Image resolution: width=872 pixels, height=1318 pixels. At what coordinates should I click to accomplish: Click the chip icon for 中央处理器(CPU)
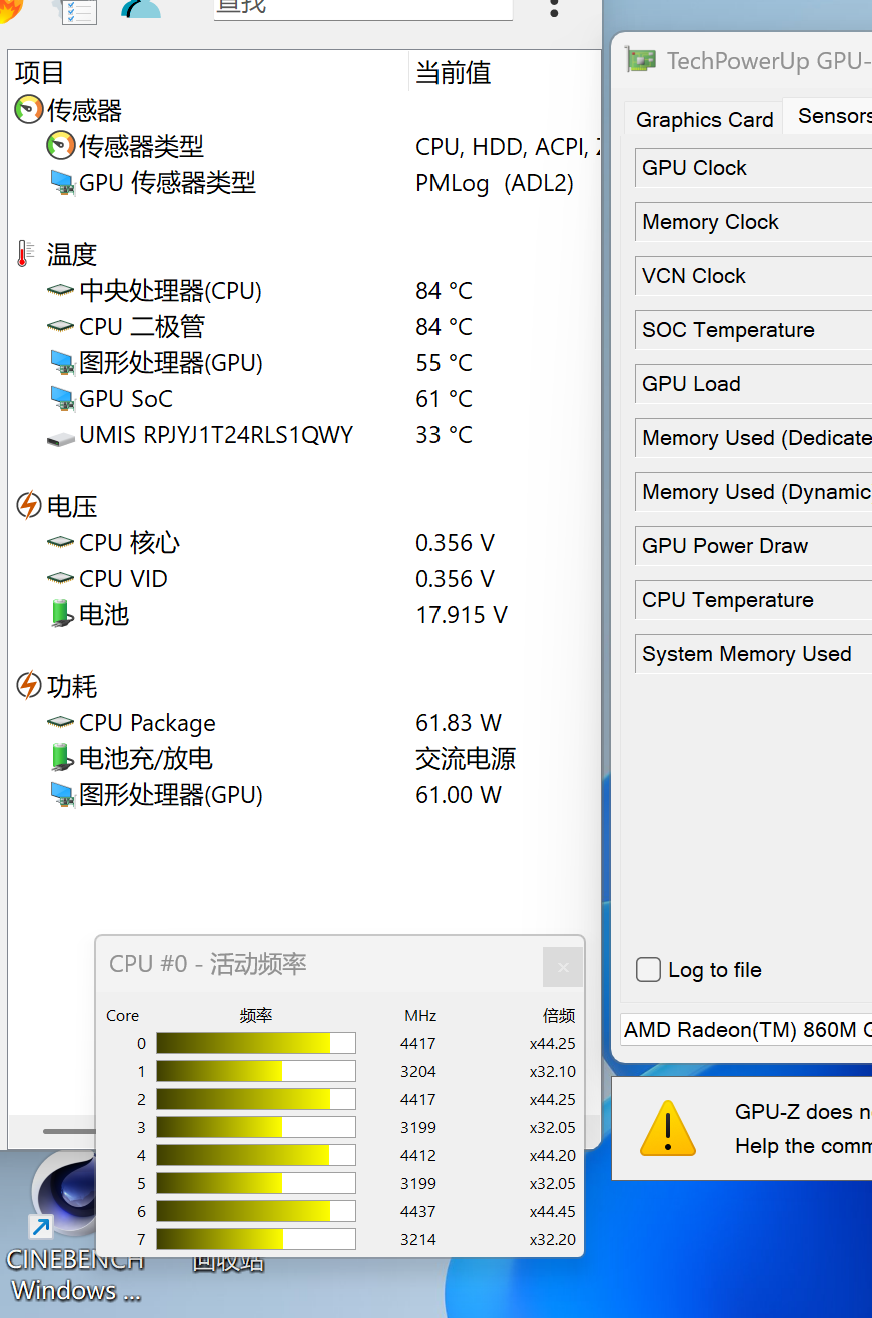(61, 291)
